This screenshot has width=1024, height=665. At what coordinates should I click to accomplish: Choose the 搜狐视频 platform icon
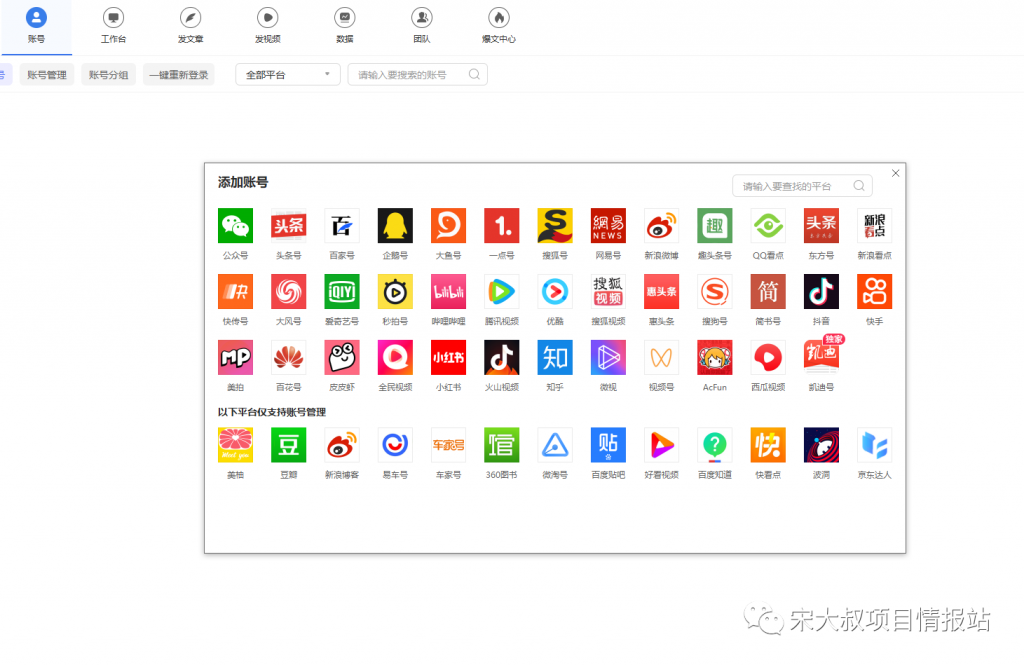point(608,292)
